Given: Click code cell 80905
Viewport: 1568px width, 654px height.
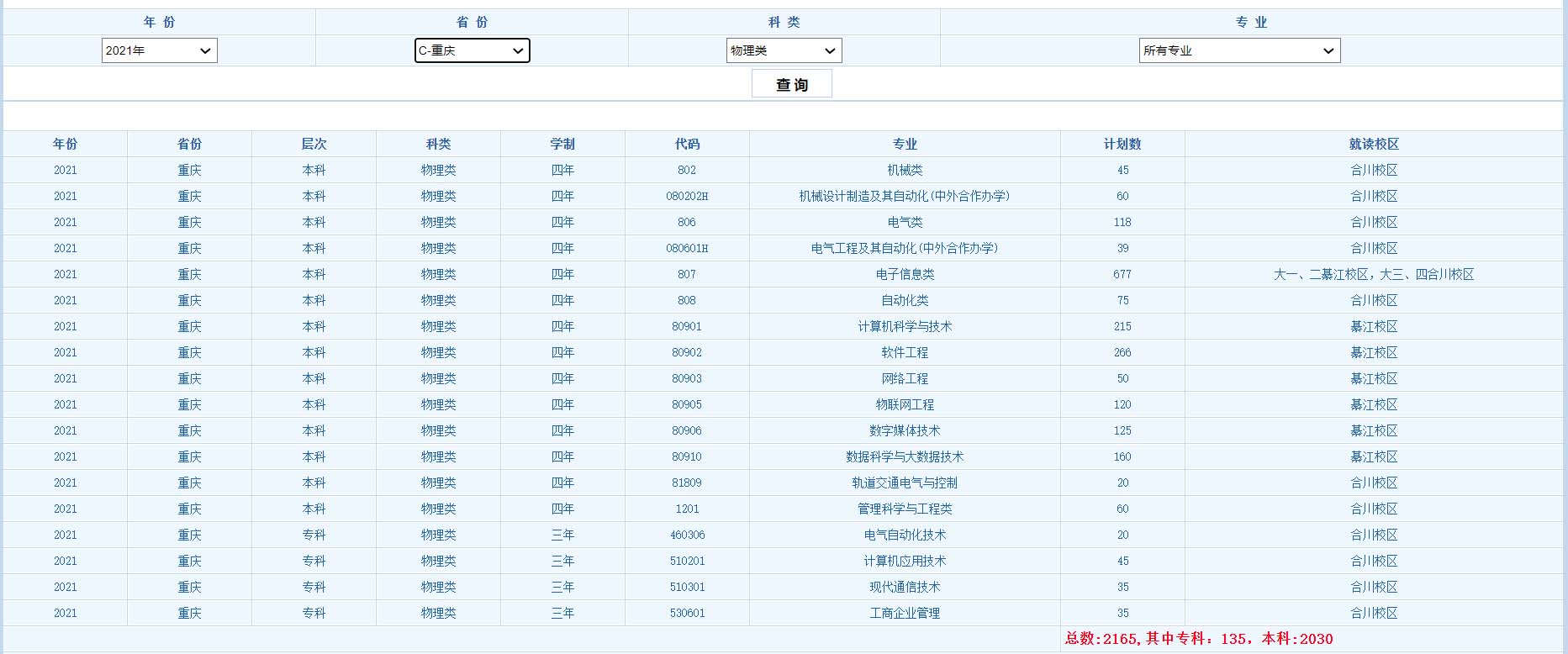Looking at the screenshot, I should (x=687, y=404).
